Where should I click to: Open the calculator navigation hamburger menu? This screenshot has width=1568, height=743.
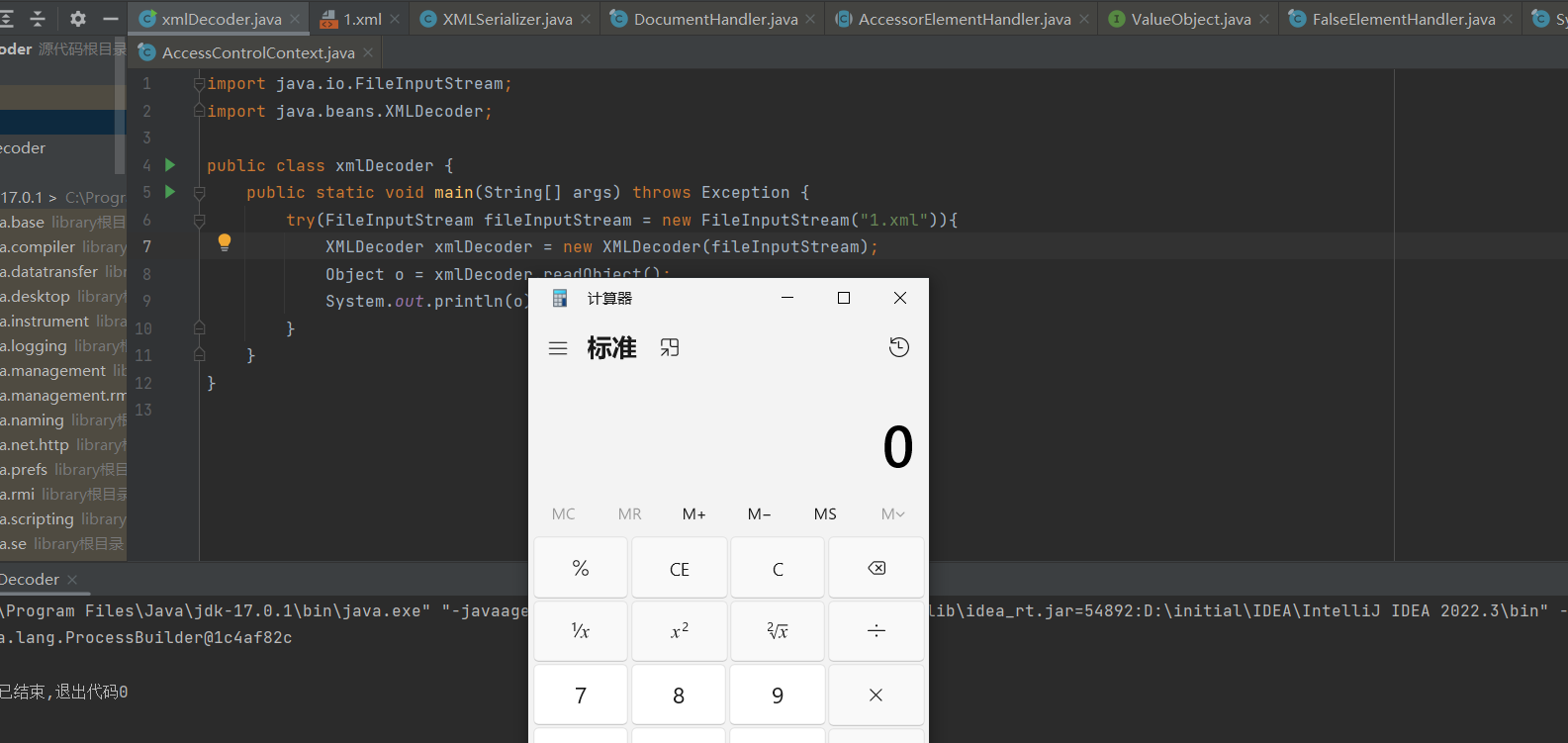pyautogui.click(x=558, y=348)
